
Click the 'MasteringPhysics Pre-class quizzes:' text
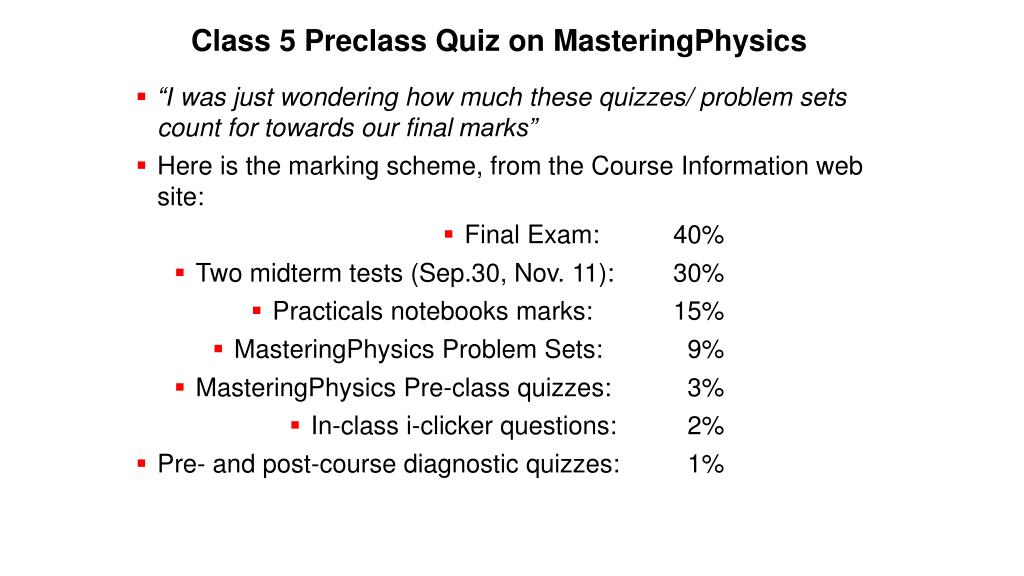[403, 387]
